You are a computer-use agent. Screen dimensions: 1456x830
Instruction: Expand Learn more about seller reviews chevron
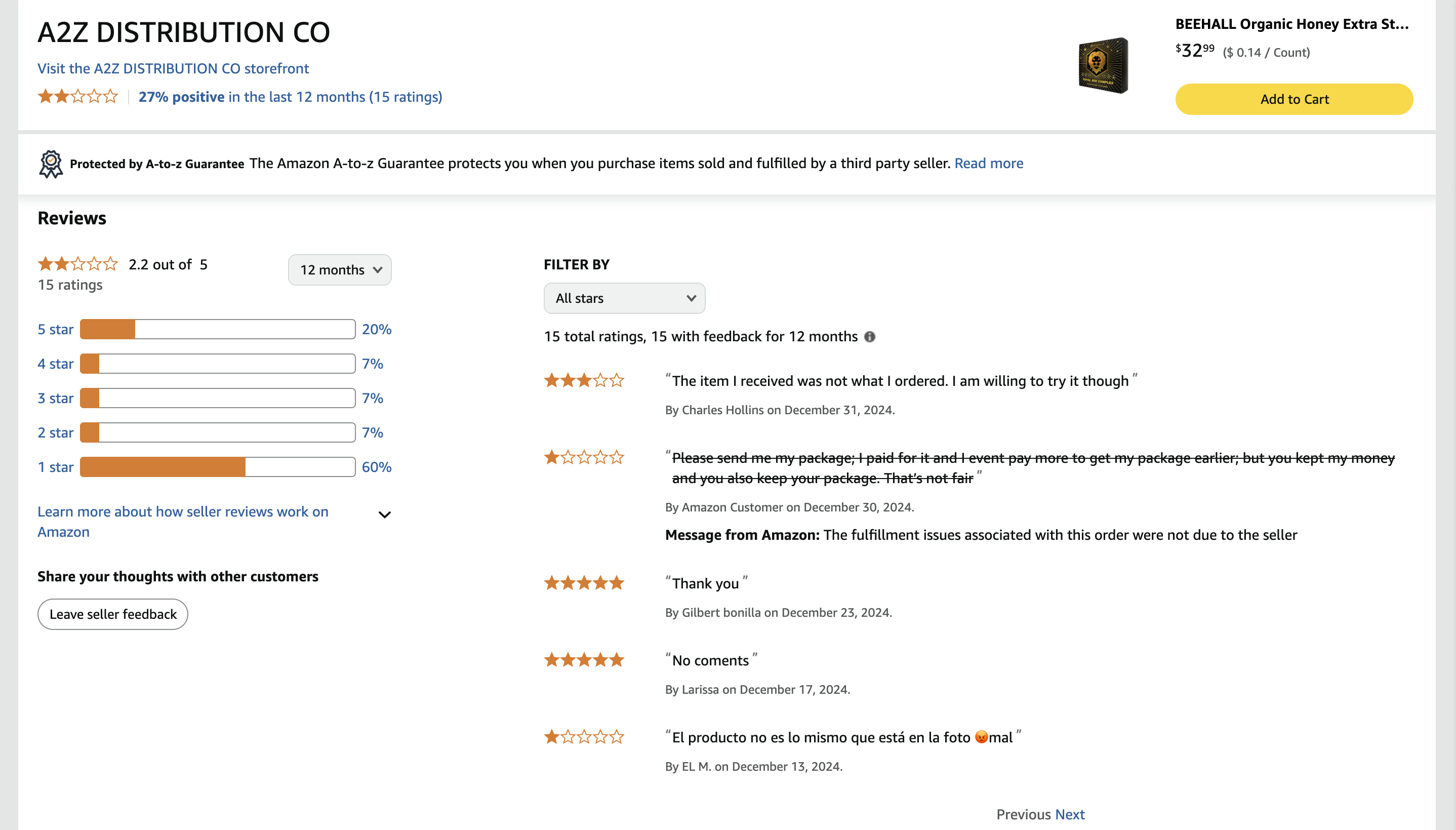tap(385, 515)
